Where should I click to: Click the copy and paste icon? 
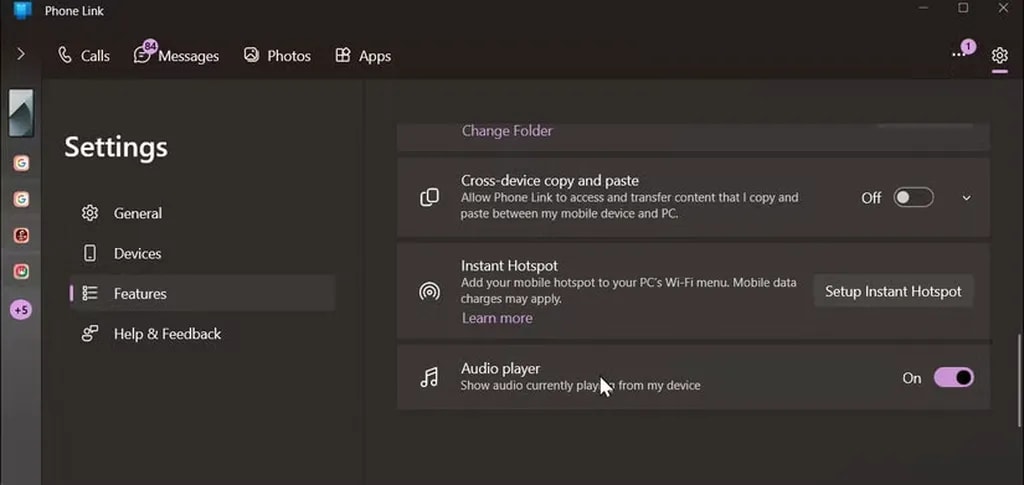click(x=429, y=197)
